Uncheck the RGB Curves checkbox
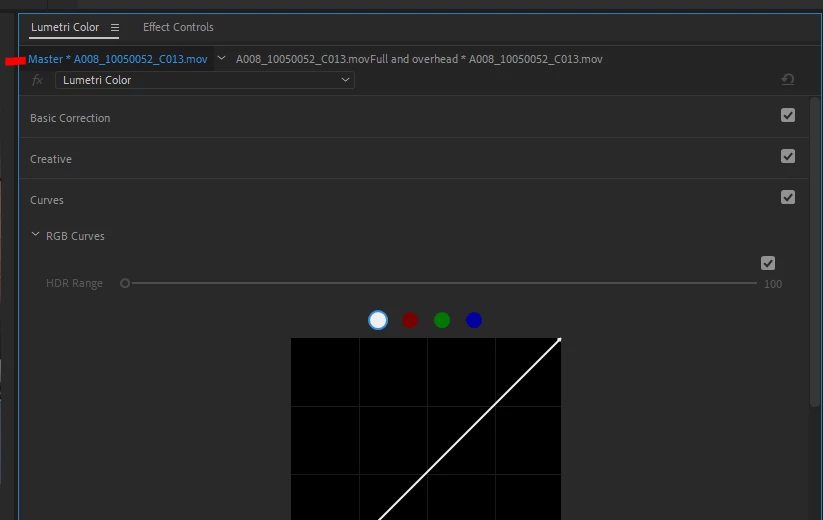The image size is (823, 520). tap(767, 263)
